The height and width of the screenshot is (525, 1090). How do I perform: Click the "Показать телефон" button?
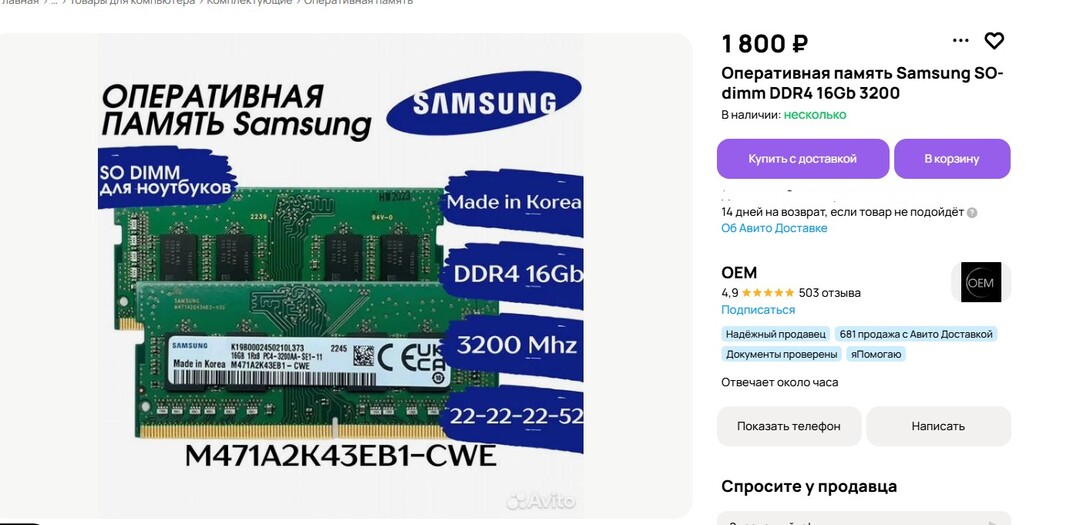[x=789, y=426]
